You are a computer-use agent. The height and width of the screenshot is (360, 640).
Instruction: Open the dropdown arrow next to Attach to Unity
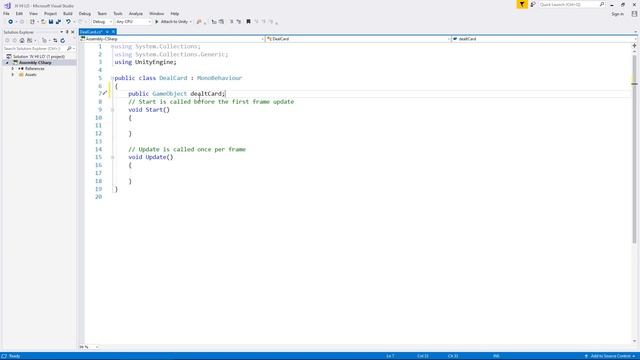click(x=190, y=22)
